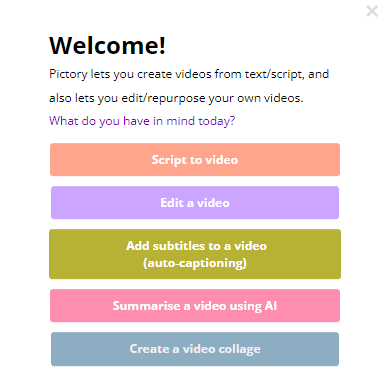The width and height of the screenshot is (391, 379).
Task: Click the 'text/script' phrase in the description
Action: (x=274, y=74)
